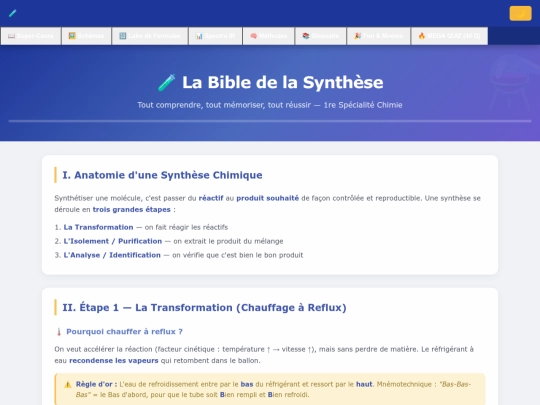The image size is (540, 405).
Task: Click the book icon on the Super-Cours tab
Action: [11, 36]
